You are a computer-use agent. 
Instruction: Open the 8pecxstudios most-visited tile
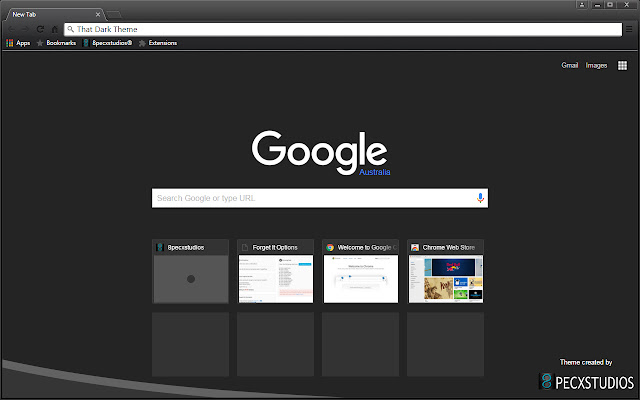click(x=191, y=271)
